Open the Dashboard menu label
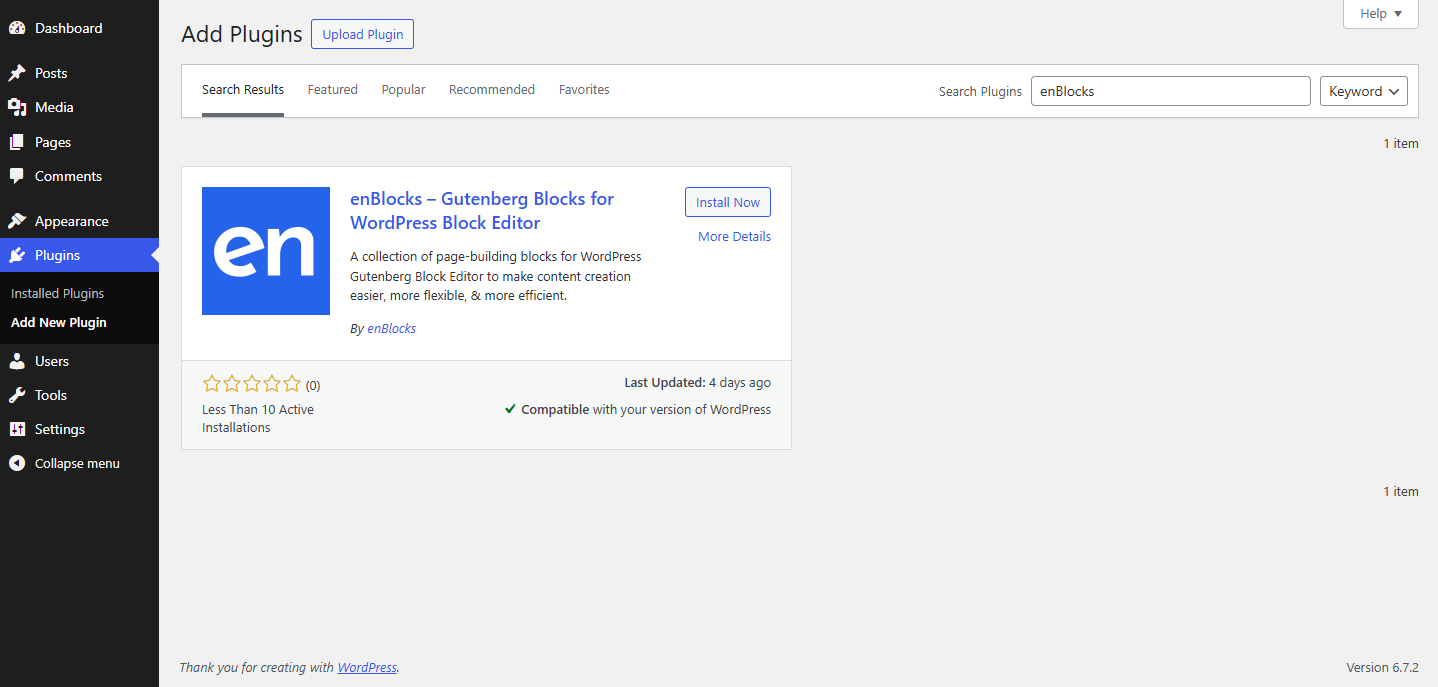Image resolution: width=1438 pixels, height=687 pixels. (x=68, y=28)
